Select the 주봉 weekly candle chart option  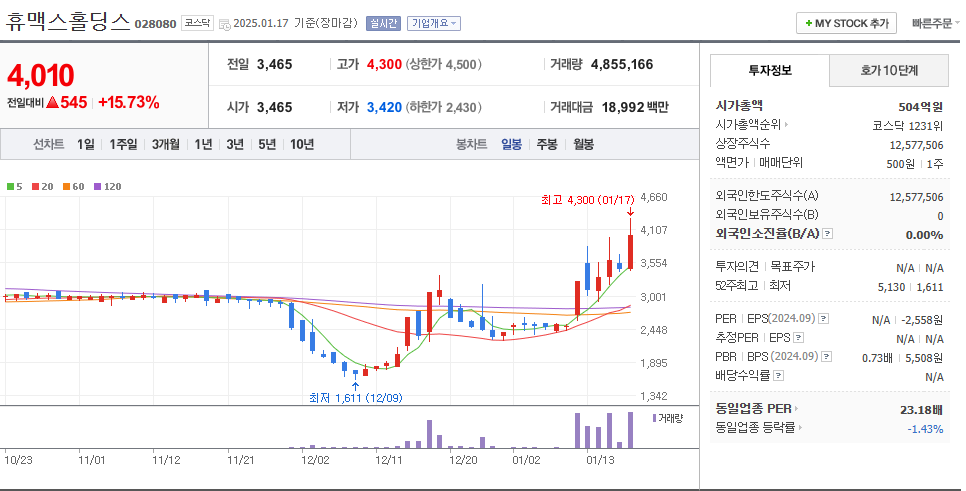coord(547,144)
